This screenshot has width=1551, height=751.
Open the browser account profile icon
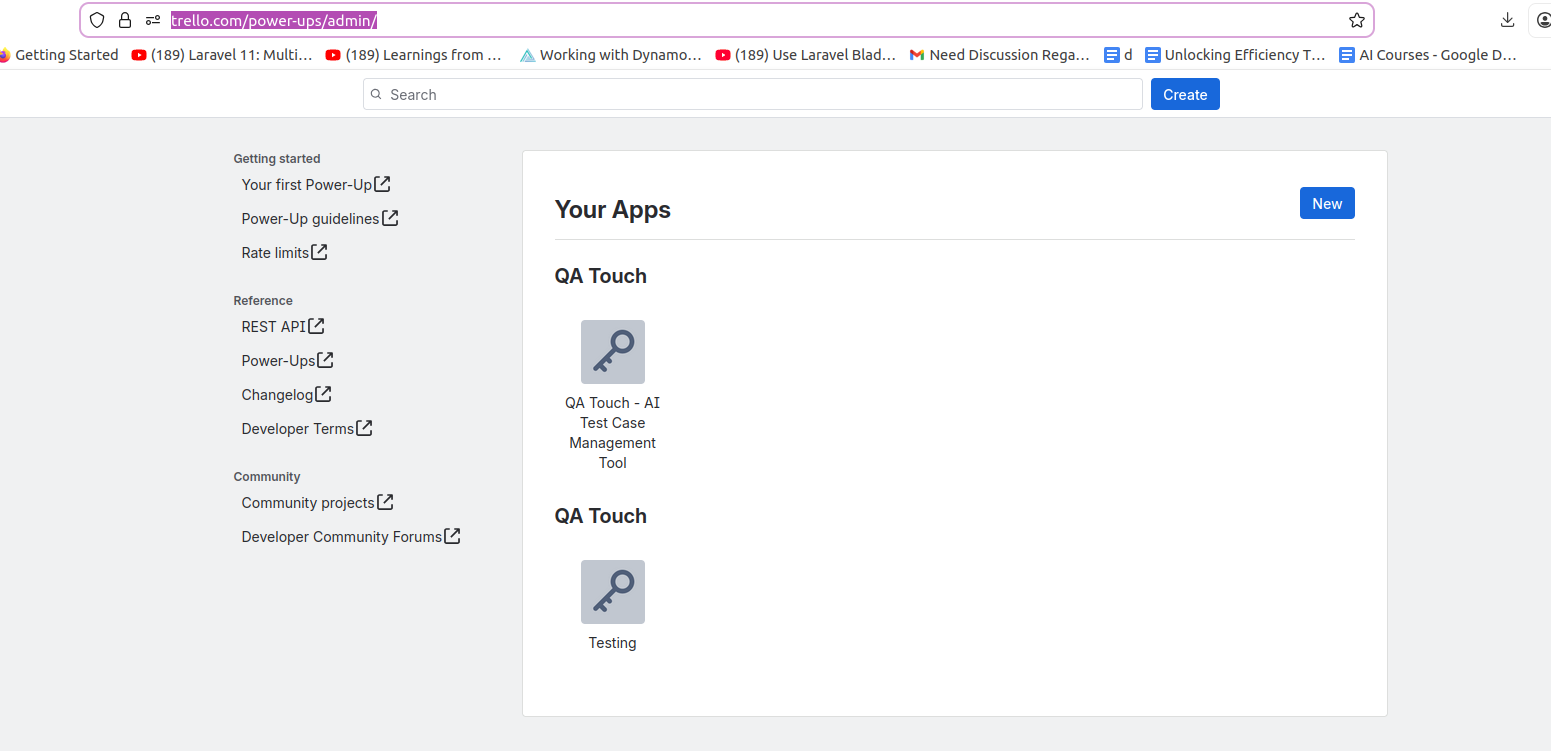pos(1543,20)
